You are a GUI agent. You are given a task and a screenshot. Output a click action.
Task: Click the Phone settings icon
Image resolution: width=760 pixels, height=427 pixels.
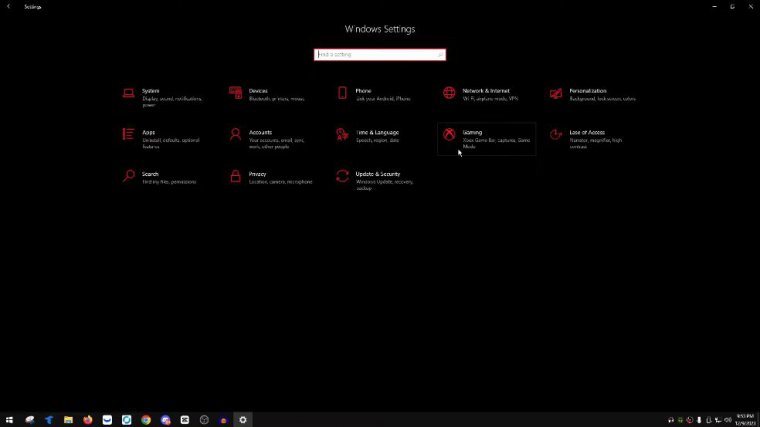[x=342, y=93]
